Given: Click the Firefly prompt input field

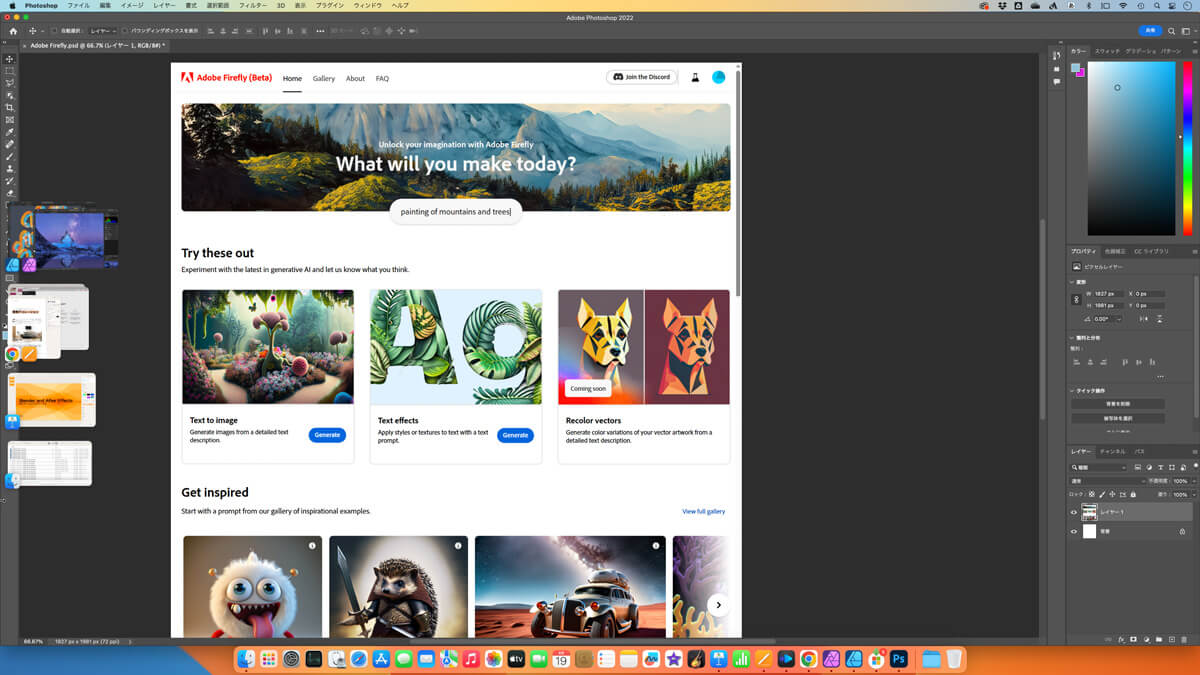Looking at the screenshot, I should 456,212.
